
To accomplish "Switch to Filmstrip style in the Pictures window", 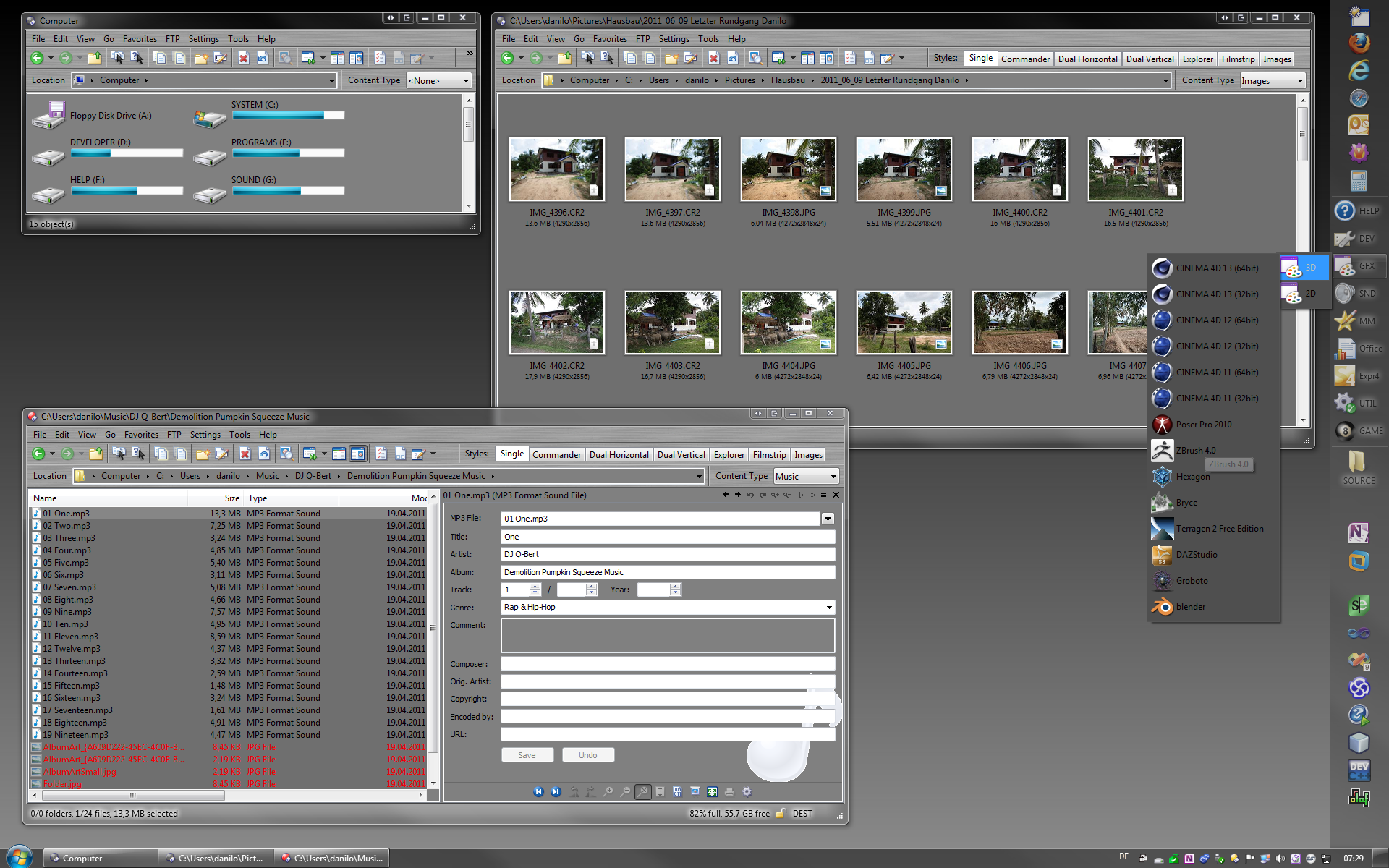I will click(x=1238, y=59).
